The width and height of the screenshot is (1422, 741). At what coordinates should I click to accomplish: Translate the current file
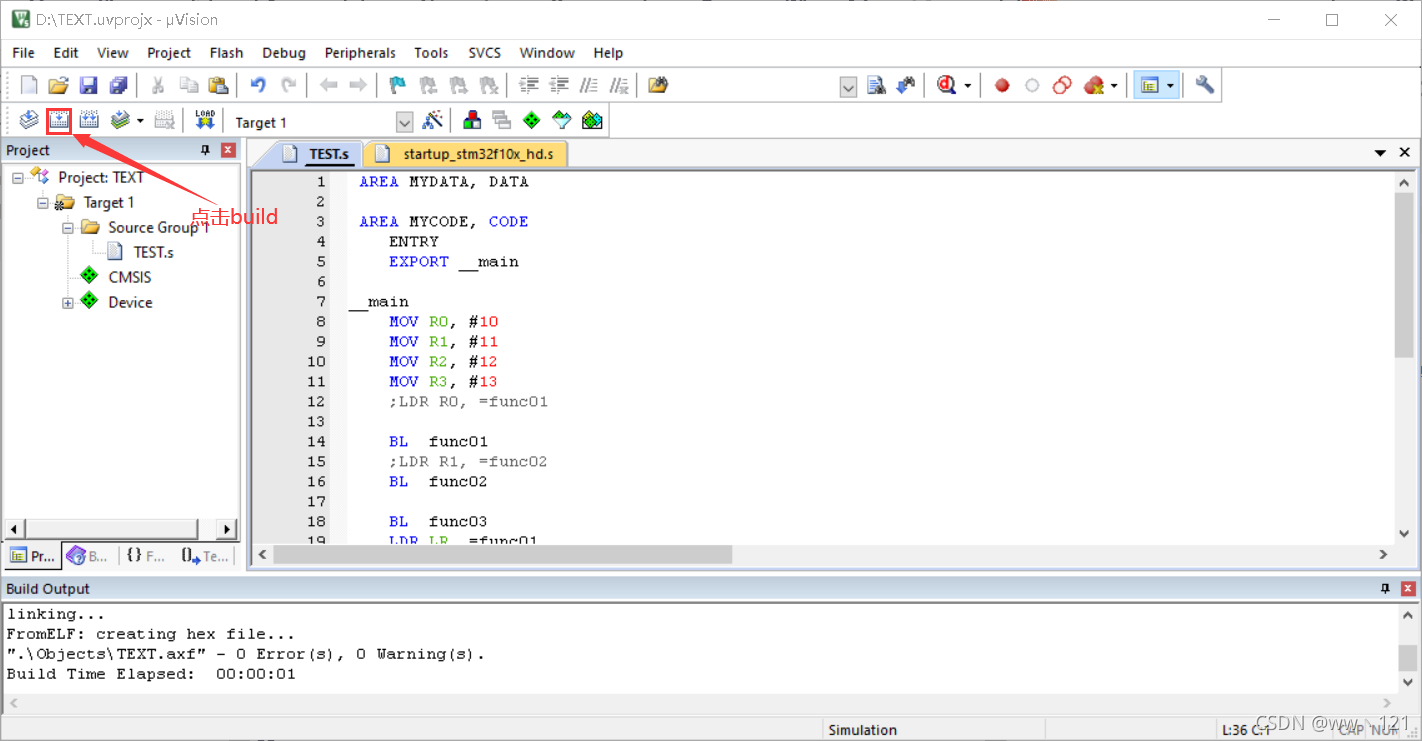click(x=29, y=121)
